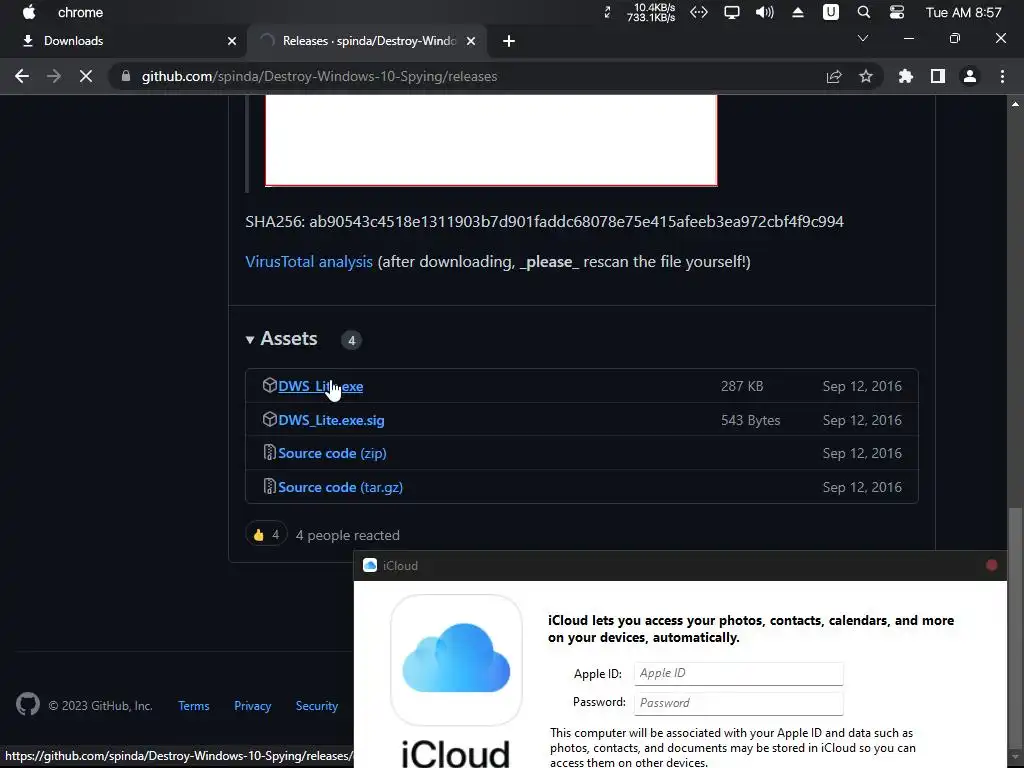This screenshot has height=768, width=1024.
Task: Click the 287 KB size text
Action: (742, 386)
